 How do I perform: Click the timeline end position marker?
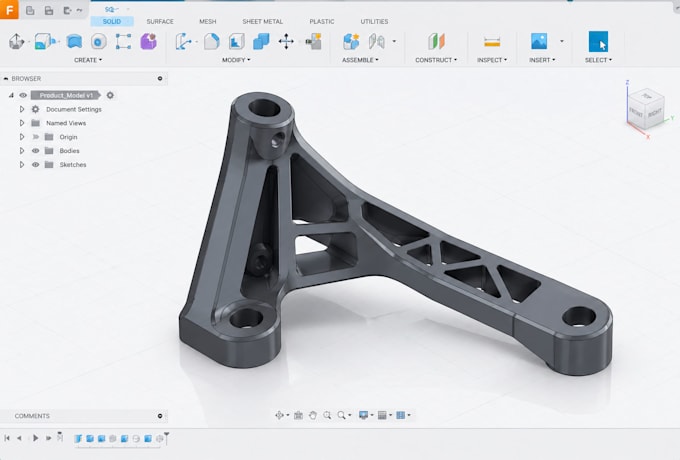point(167,438)
